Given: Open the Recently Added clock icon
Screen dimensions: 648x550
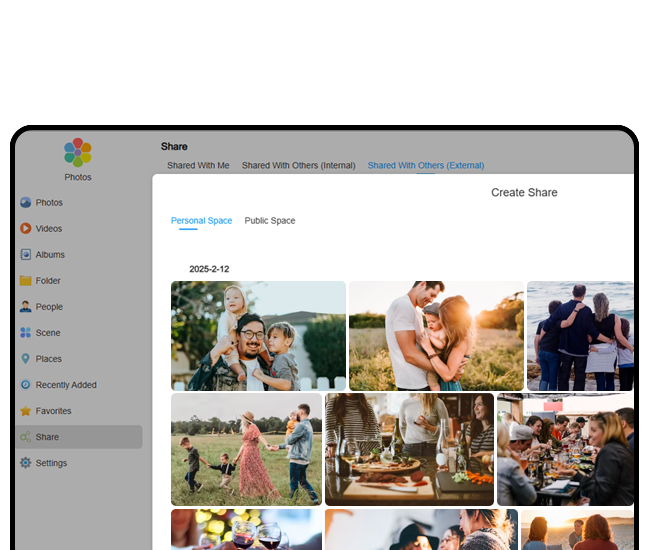Looking at the screenshot, I should (x=26, y=385).
